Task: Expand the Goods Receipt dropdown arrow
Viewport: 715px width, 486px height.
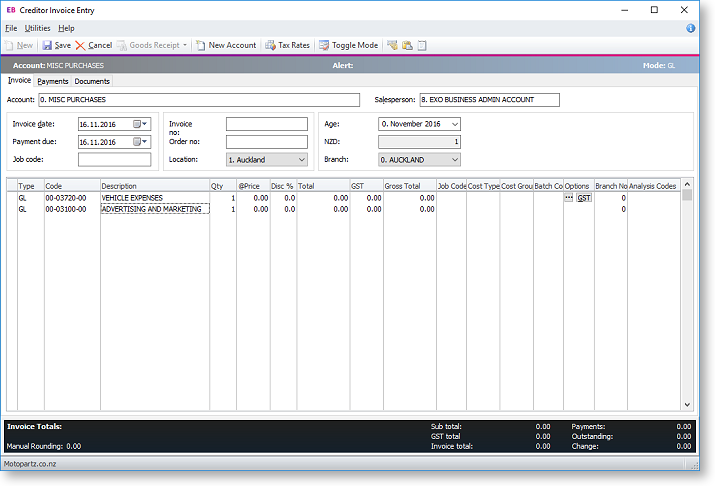Action: point(185,45)
